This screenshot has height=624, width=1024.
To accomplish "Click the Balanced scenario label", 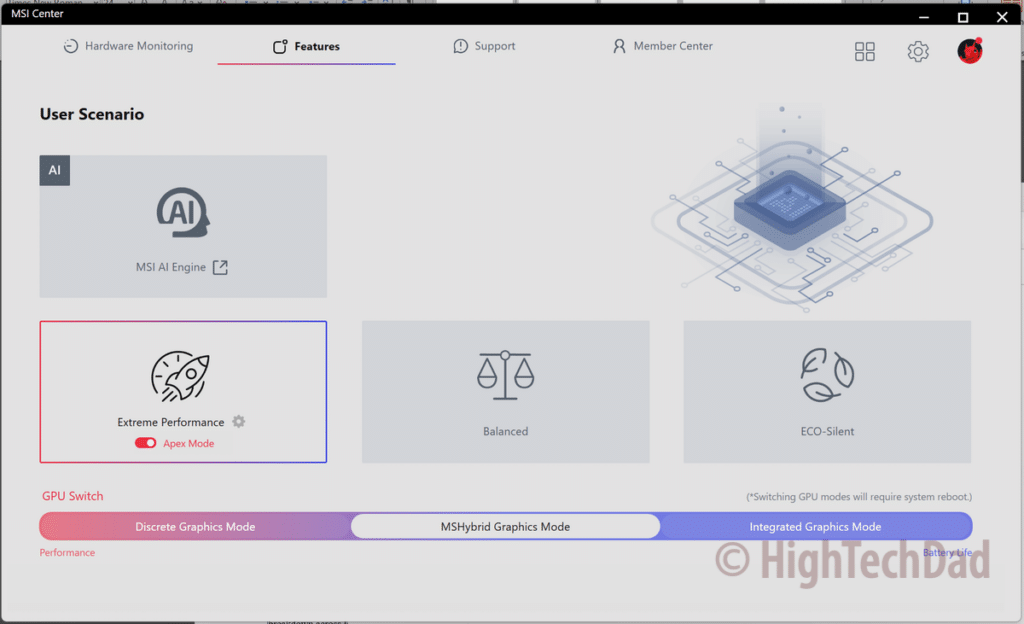I will [505, 431].
